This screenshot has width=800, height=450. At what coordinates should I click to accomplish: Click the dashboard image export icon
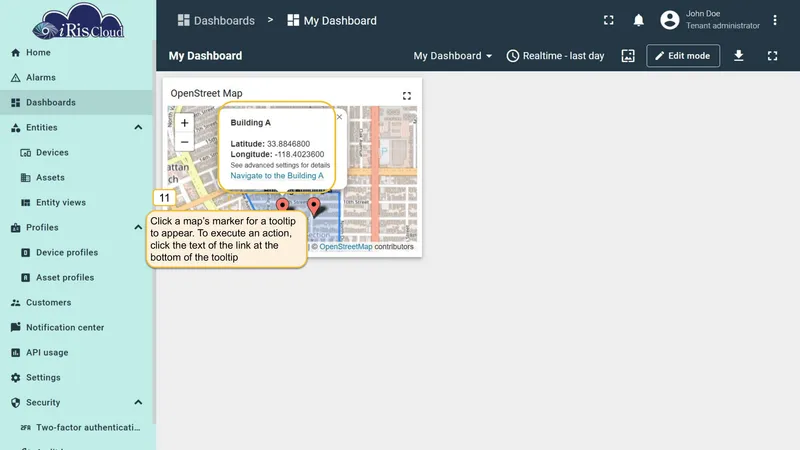click(x=628, y=56)
